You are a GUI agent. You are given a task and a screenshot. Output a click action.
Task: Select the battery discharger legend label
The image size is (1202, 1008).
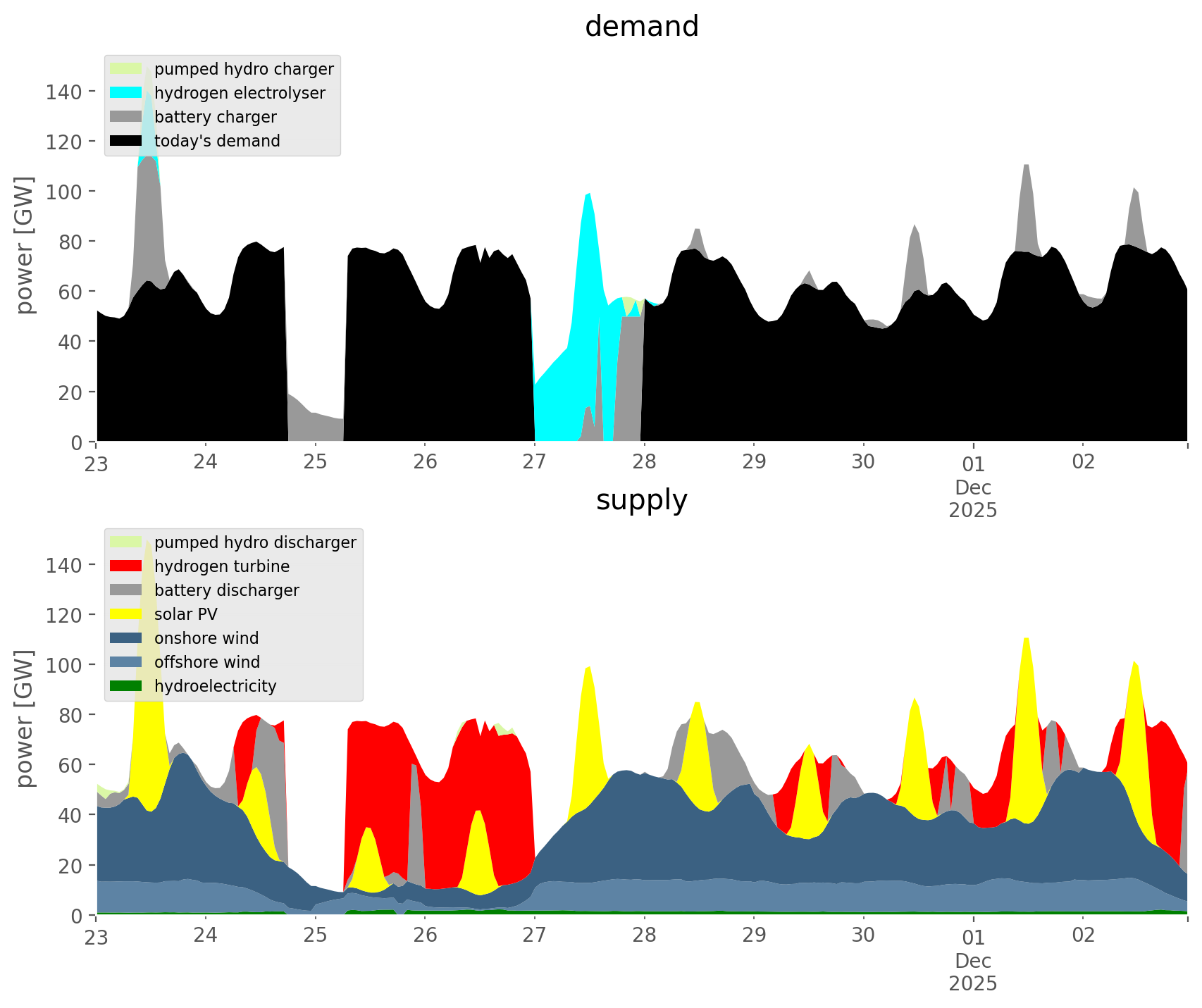coord(226,590)
